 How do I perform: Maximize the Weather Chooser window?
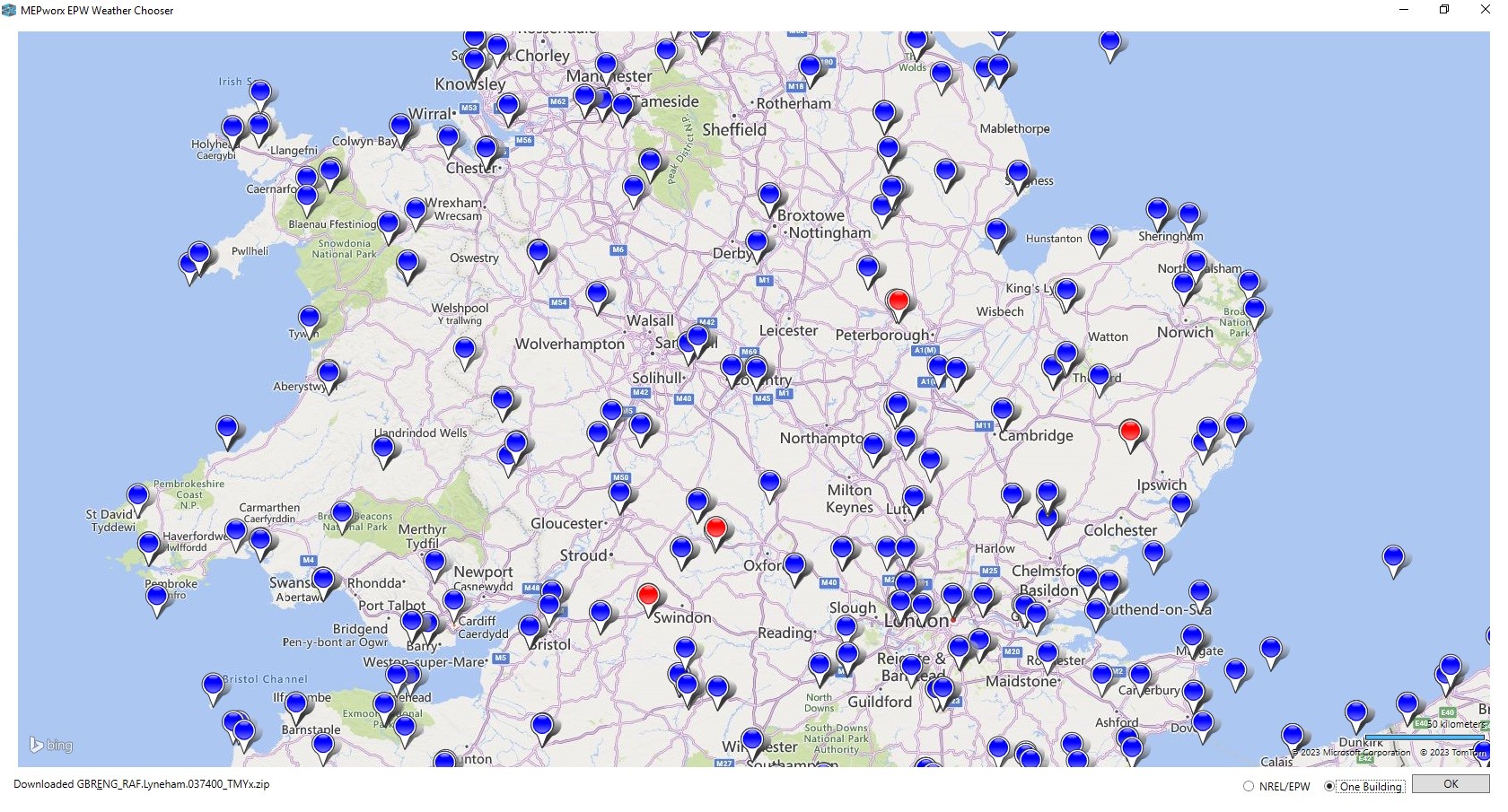(x=1444, y=10)
